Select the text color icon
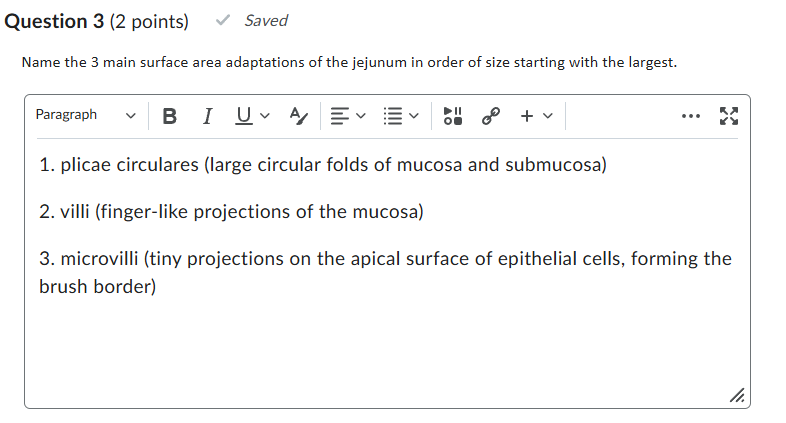 click(x=299, y=116)
